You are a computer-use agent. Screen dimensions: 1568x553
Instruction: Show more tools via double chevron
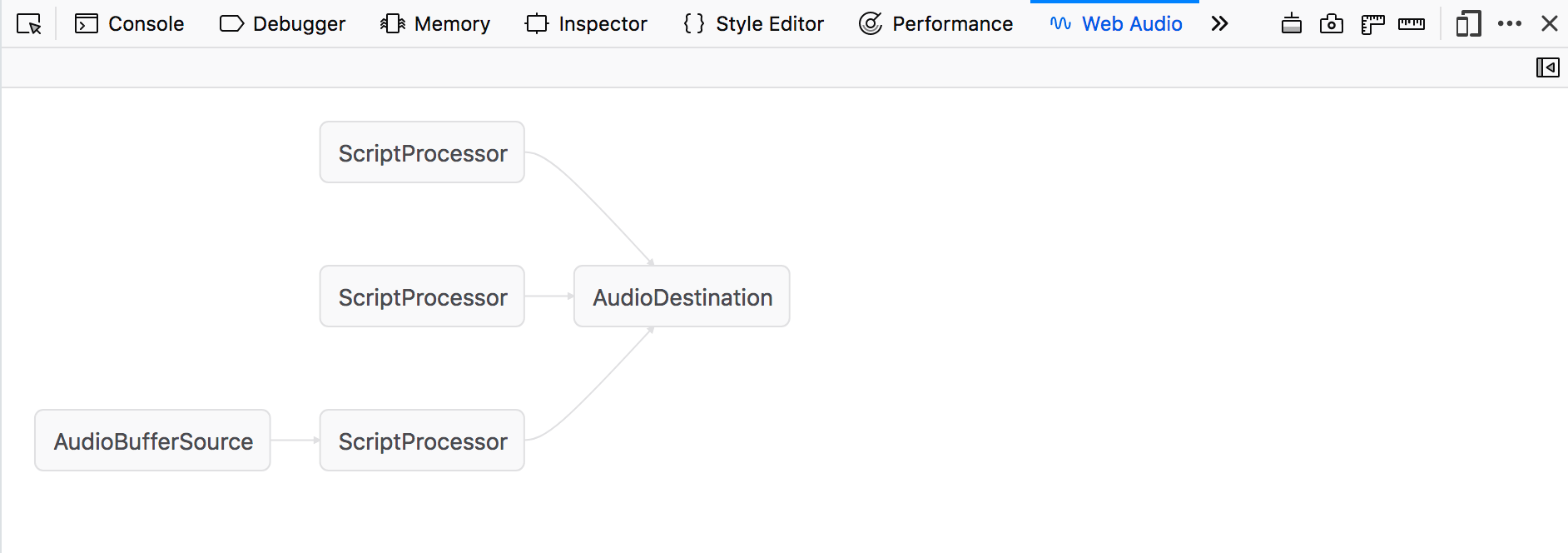1219,24
